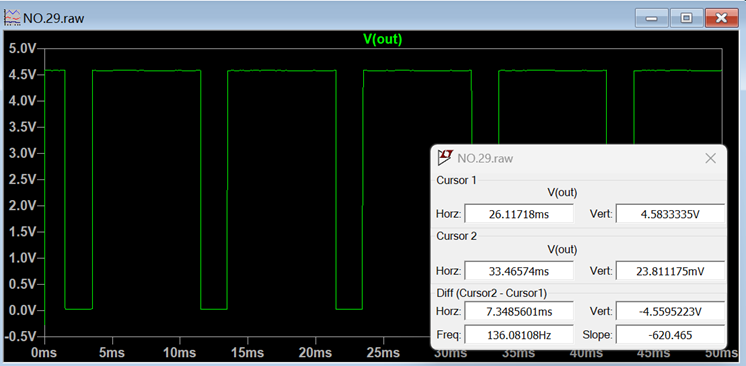Image resolution: width=746 pixels, height=366 pixels.
Task: Select Cursor 2 Horz field 33.46574ms
Action: (x=519, y=271)
